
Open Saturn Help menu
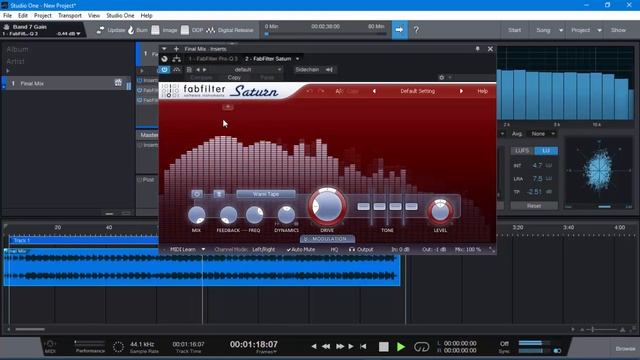pos(482,91)
